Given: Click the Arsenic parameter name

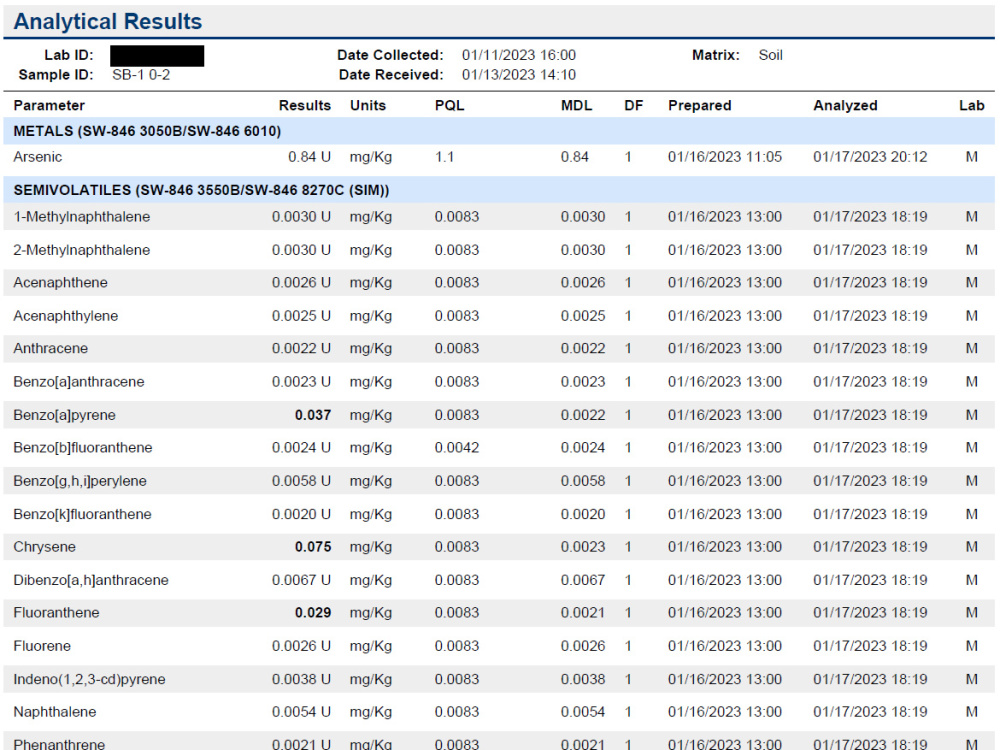Looking at the screenshot, I should coord(38,157).
